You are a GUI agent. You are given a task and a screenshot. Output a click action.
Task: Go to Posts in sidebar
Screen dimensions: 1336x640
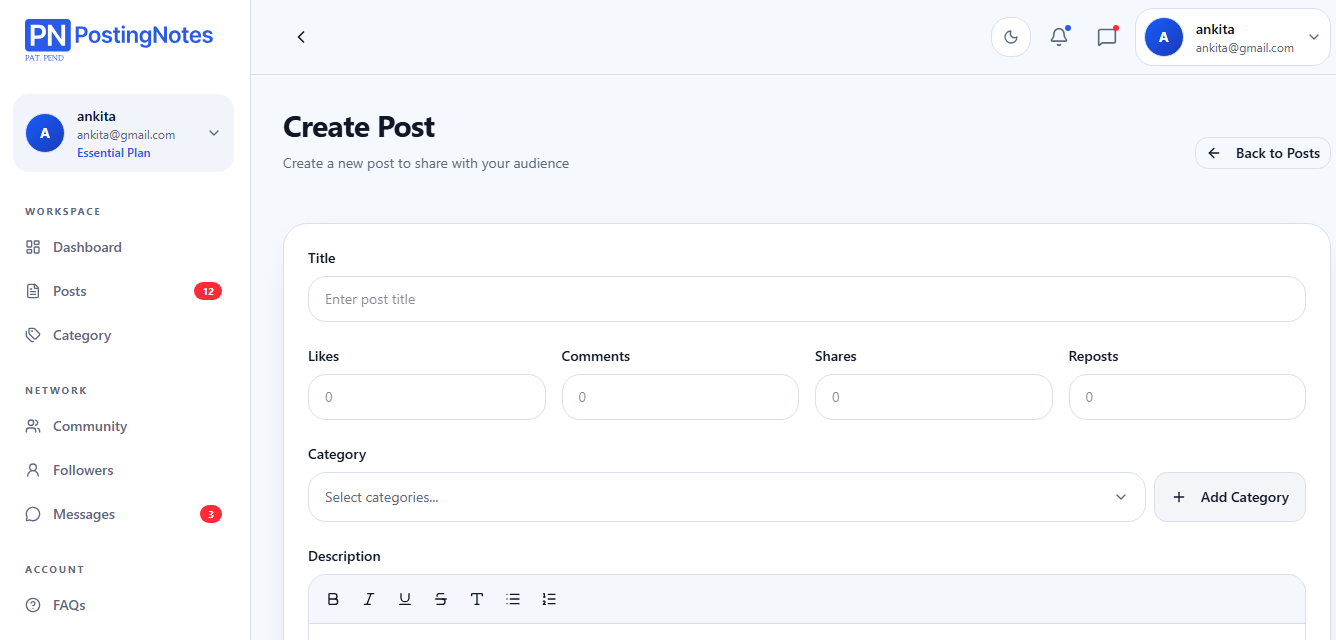pyautogui.click(x=125, y=291)
